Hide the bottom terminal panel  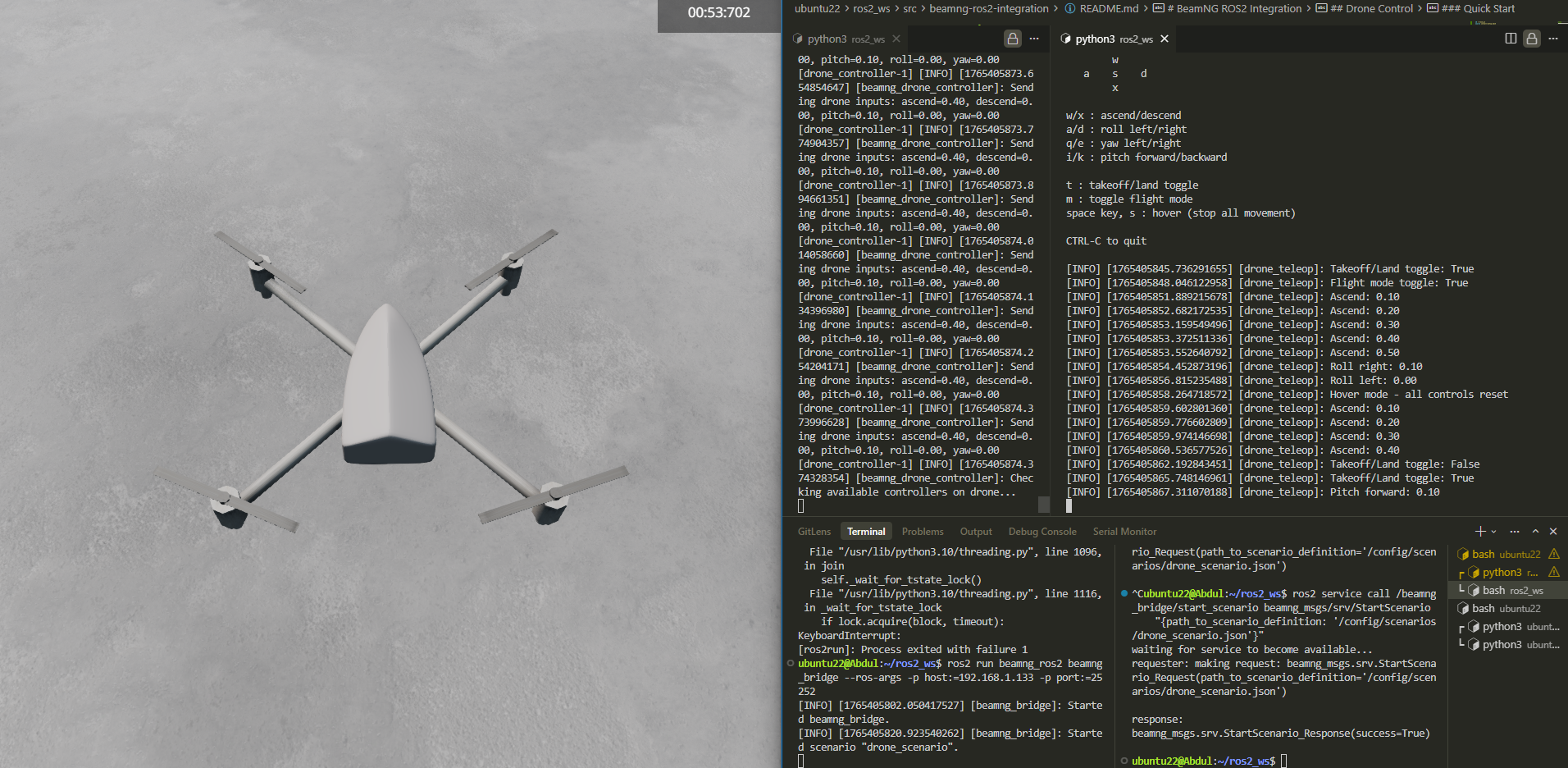pos(1553,532)
